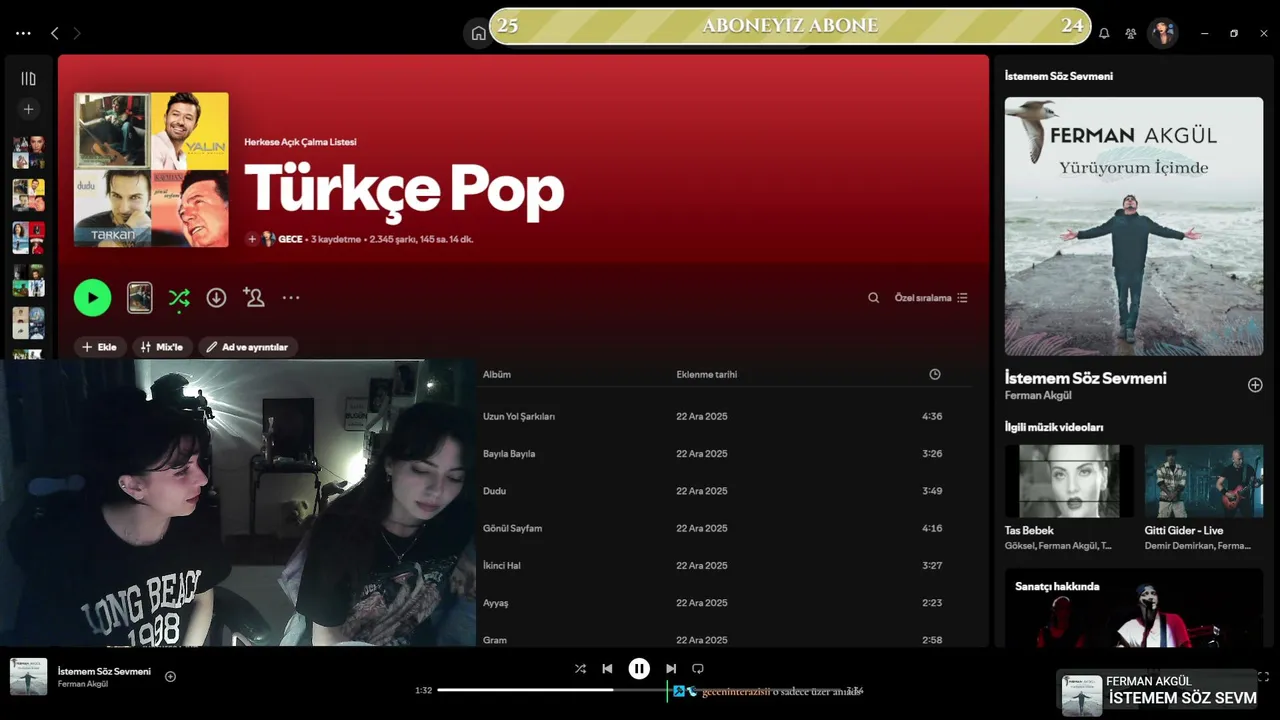Open the Sanatçı hakkında artist card

point(1134,608)
